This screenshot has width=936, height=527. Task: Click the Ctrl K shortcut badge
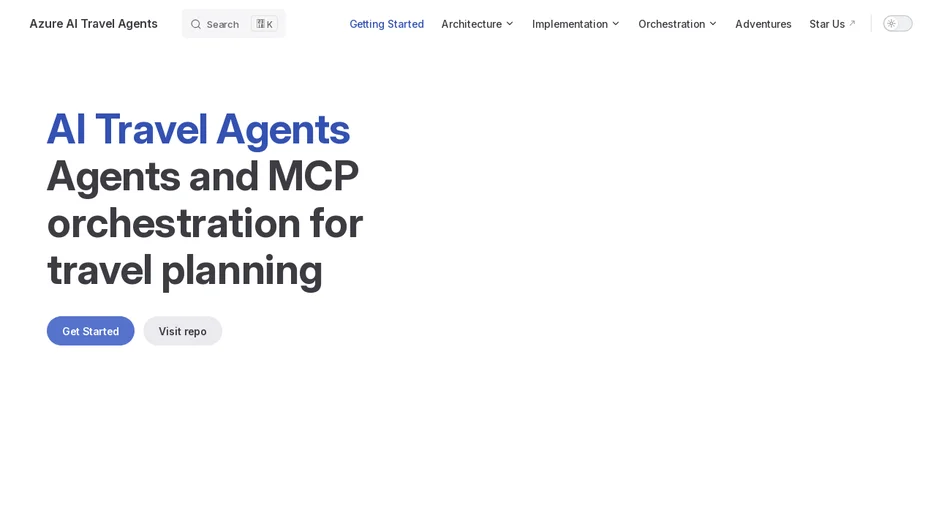click(x=264, y=24)
